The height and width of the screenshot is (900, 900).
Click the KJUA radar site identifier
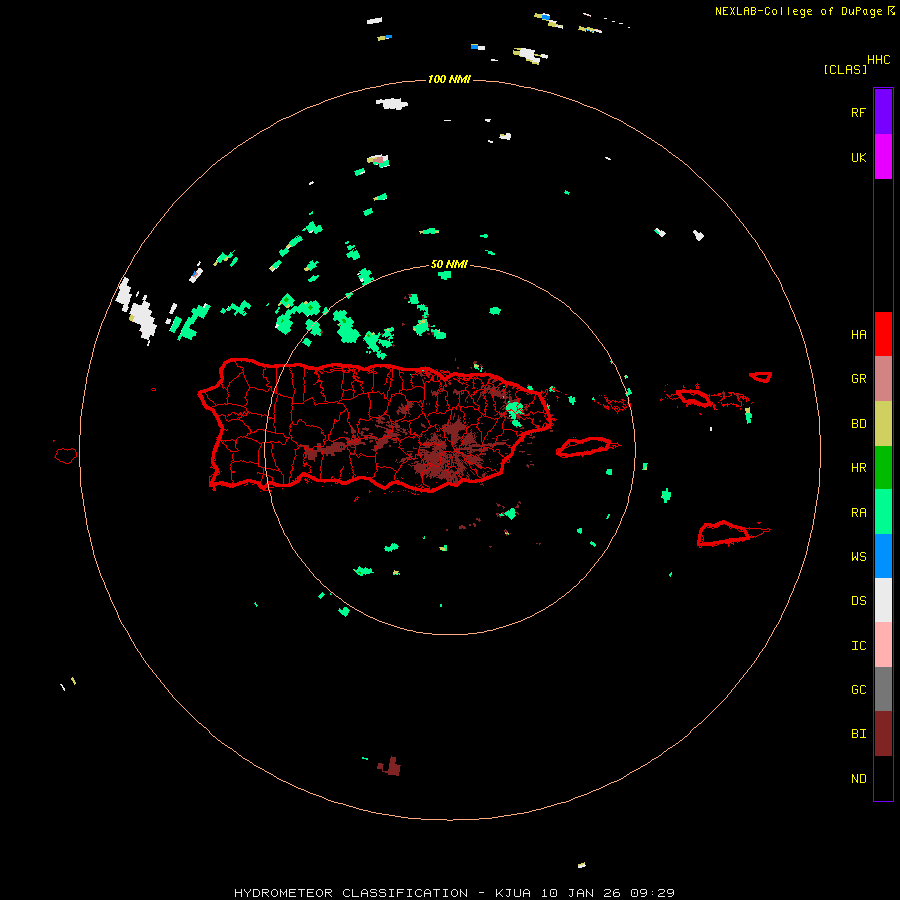514,893
